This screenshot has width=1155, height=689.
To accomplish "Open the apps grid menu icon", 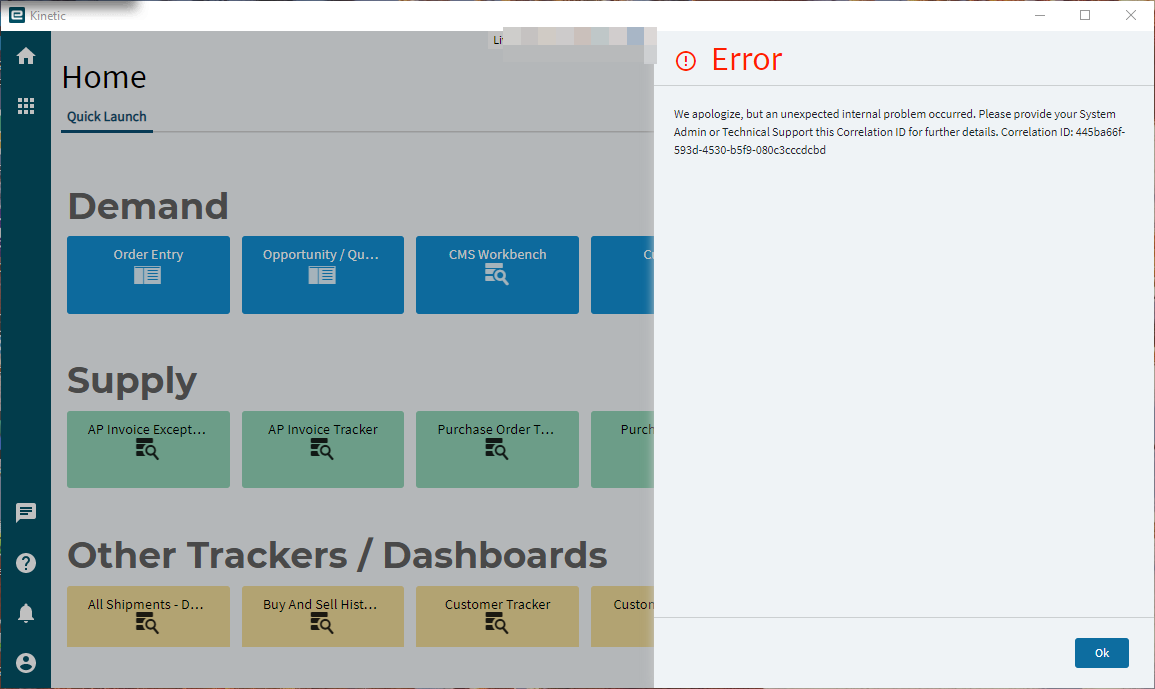I will [x=26, y=106].
